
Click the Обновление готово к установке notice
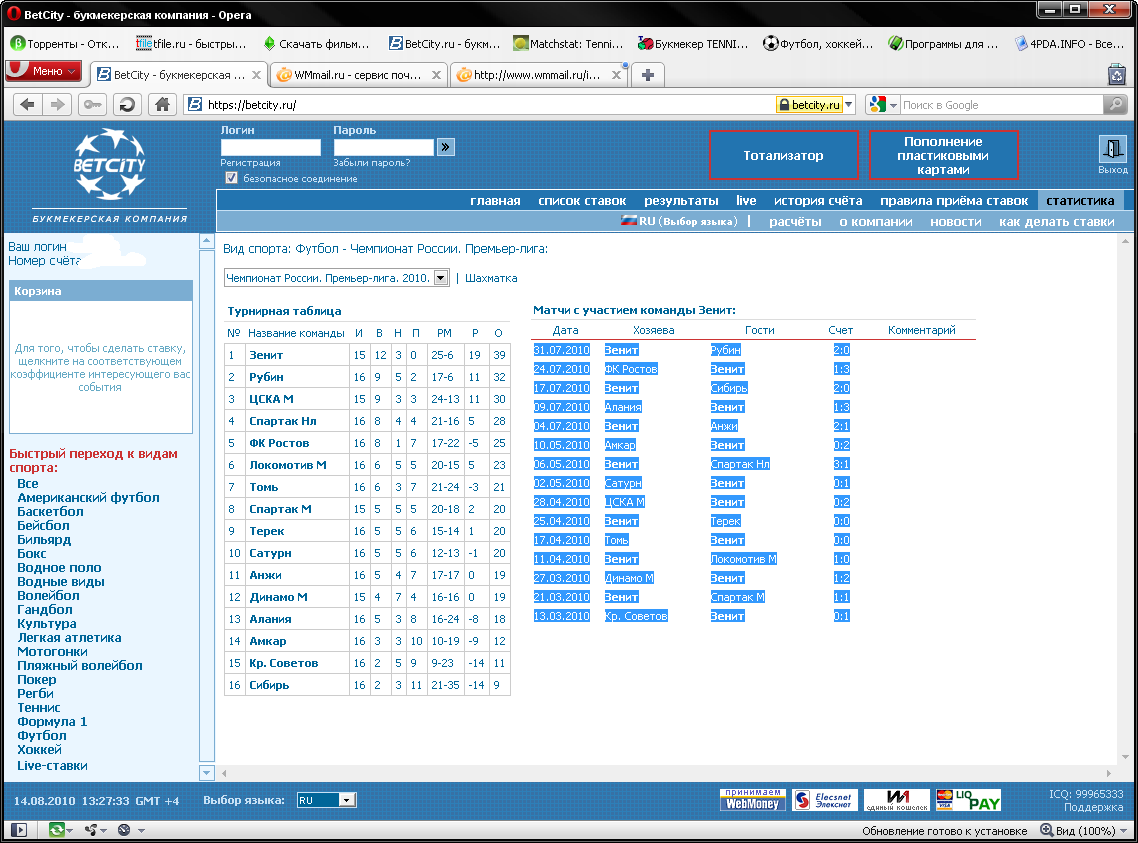(944, 831)
